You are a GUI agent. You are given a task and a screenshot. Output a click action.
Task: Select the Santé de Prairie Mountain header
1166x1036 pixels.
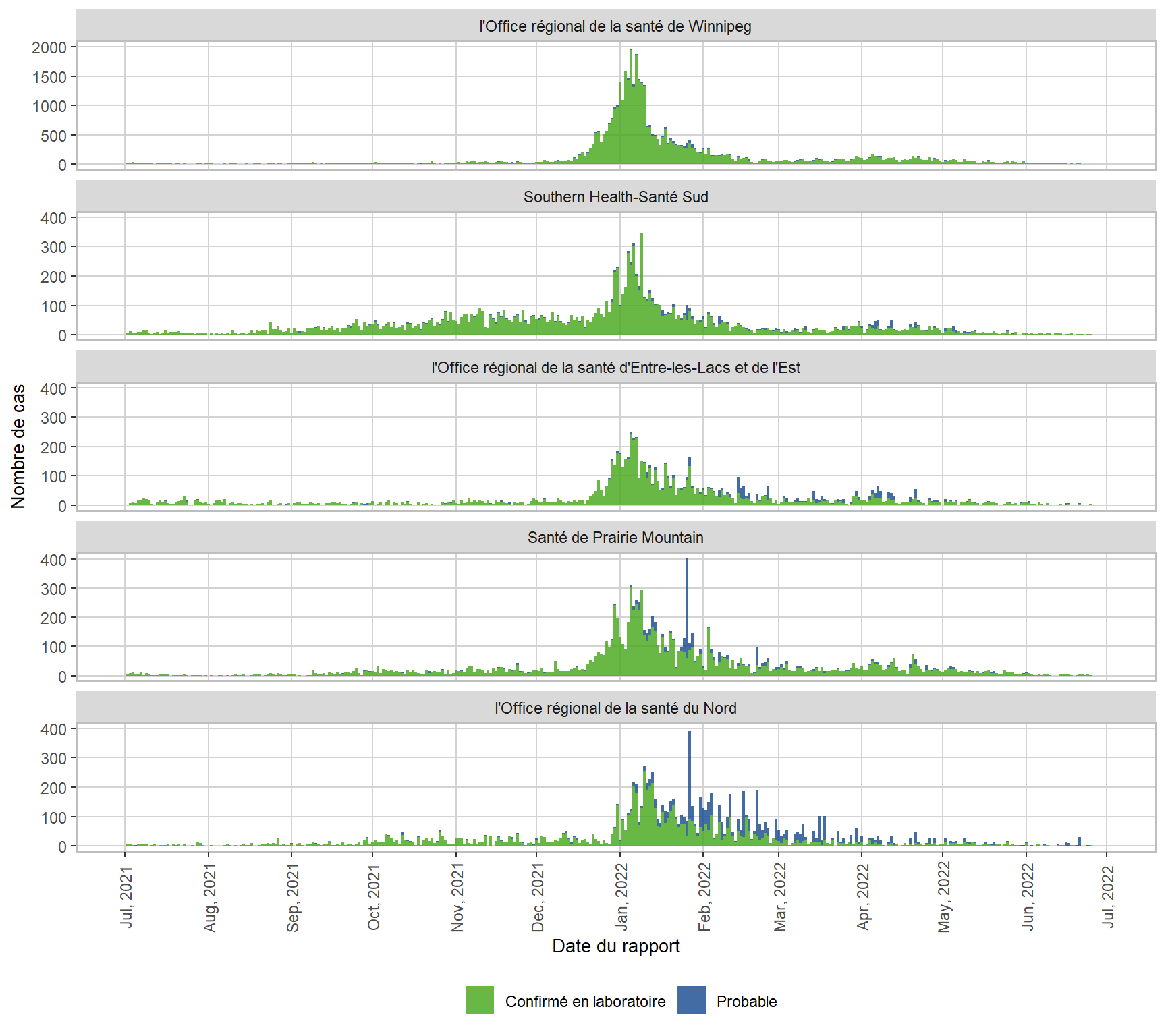[x=615, y=538]
